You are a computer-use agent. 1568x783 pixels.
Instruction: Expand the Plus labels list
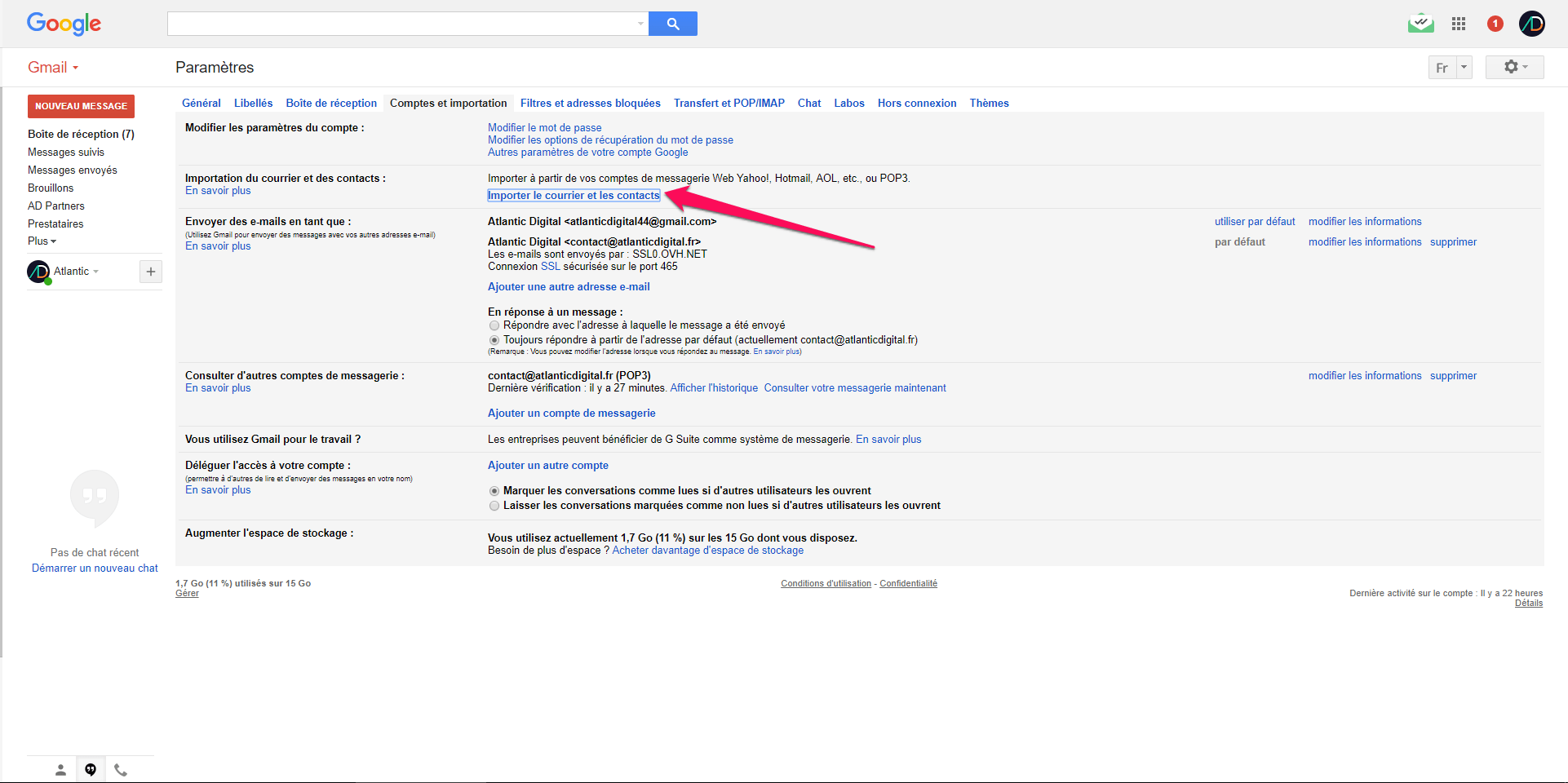pos(42,241)
